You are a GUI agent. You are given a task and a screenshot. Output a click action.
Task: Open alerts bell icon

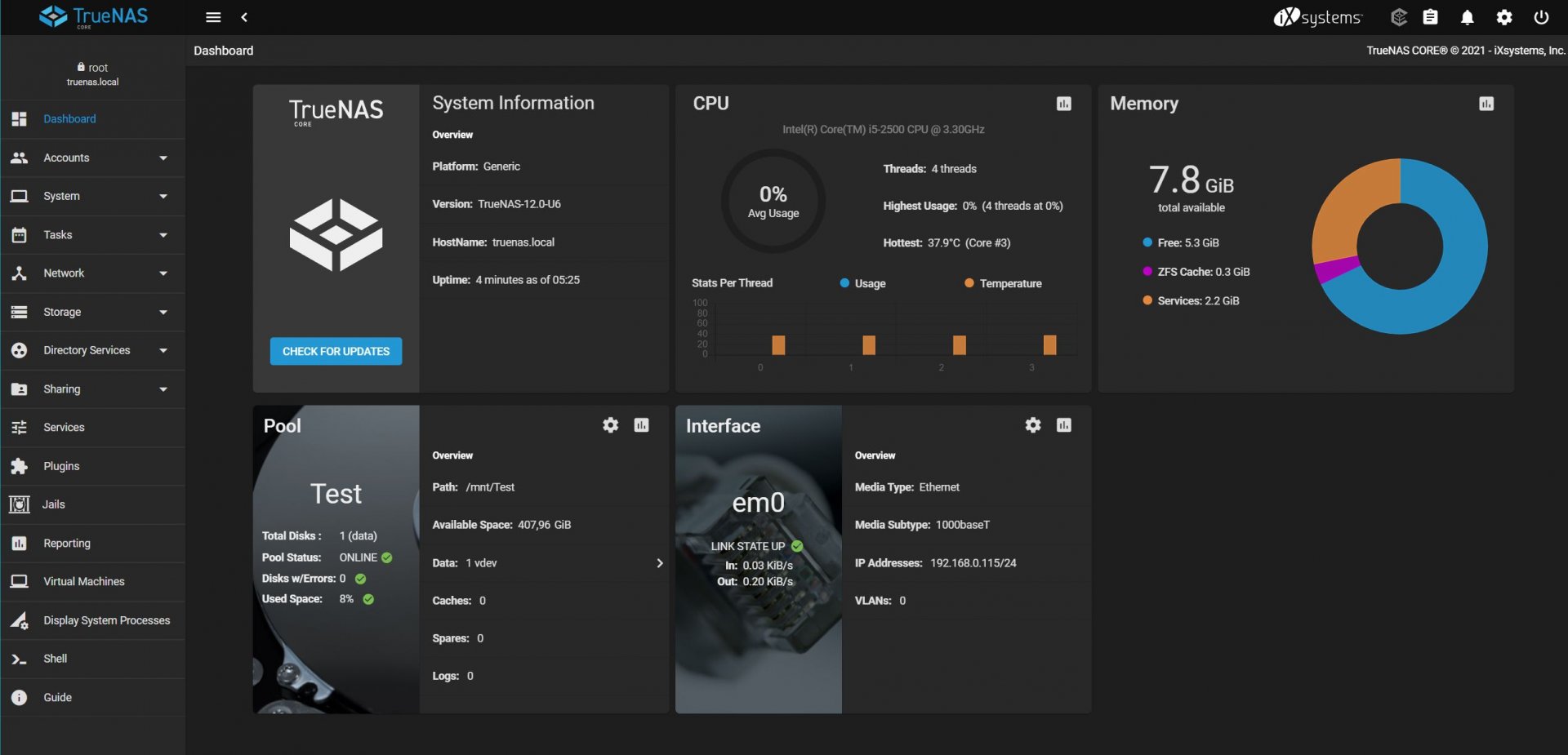[1468, 17]
